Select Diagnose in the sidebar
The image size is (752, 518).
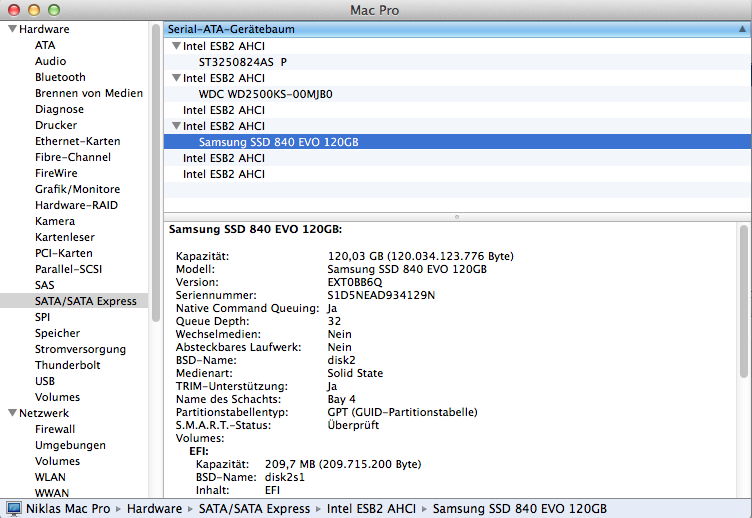tap(59, 109)
